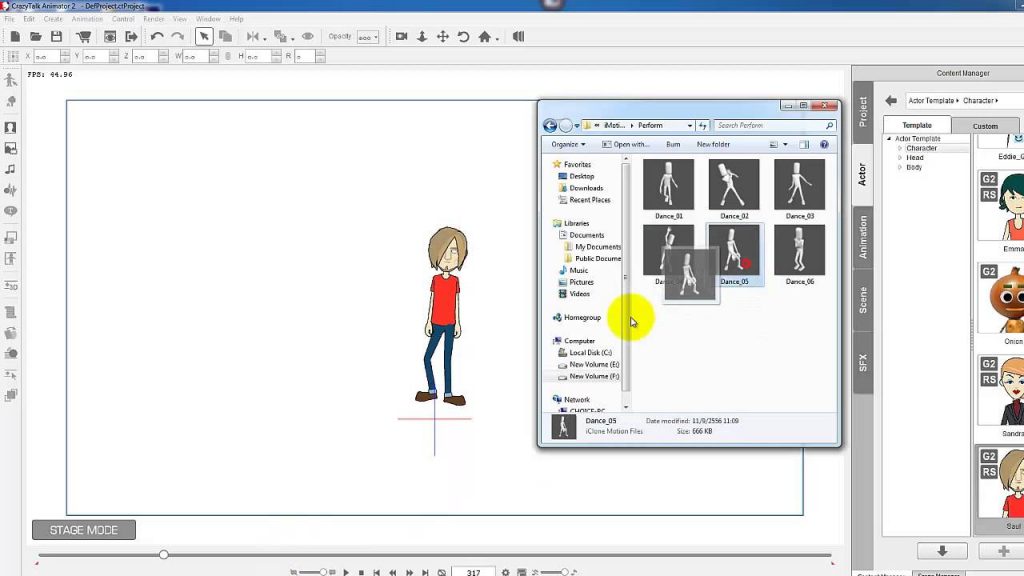Click the actor composer icon in left sidebar

click(10, 80)
